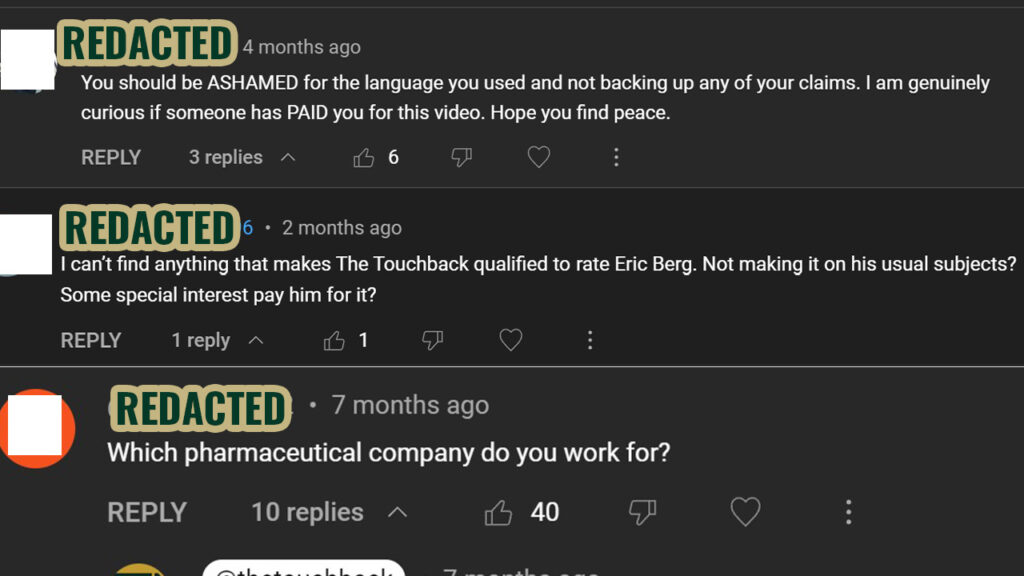Image resolution: width=1024 pixels, height=576 pixels.
Task: Heart the comment about The Touchback qualifications
Action: [x=511, y=341]
